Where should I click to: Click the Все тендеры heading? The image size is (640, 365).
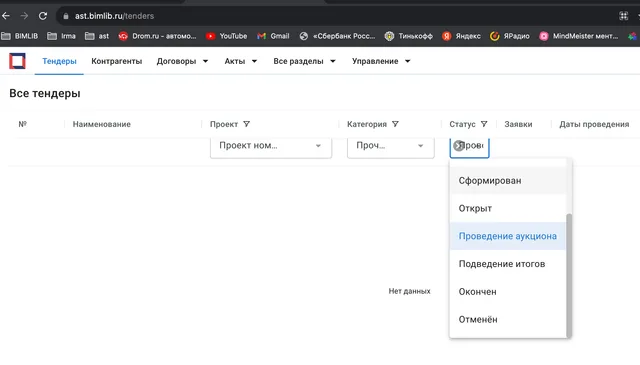coord(45,93)
